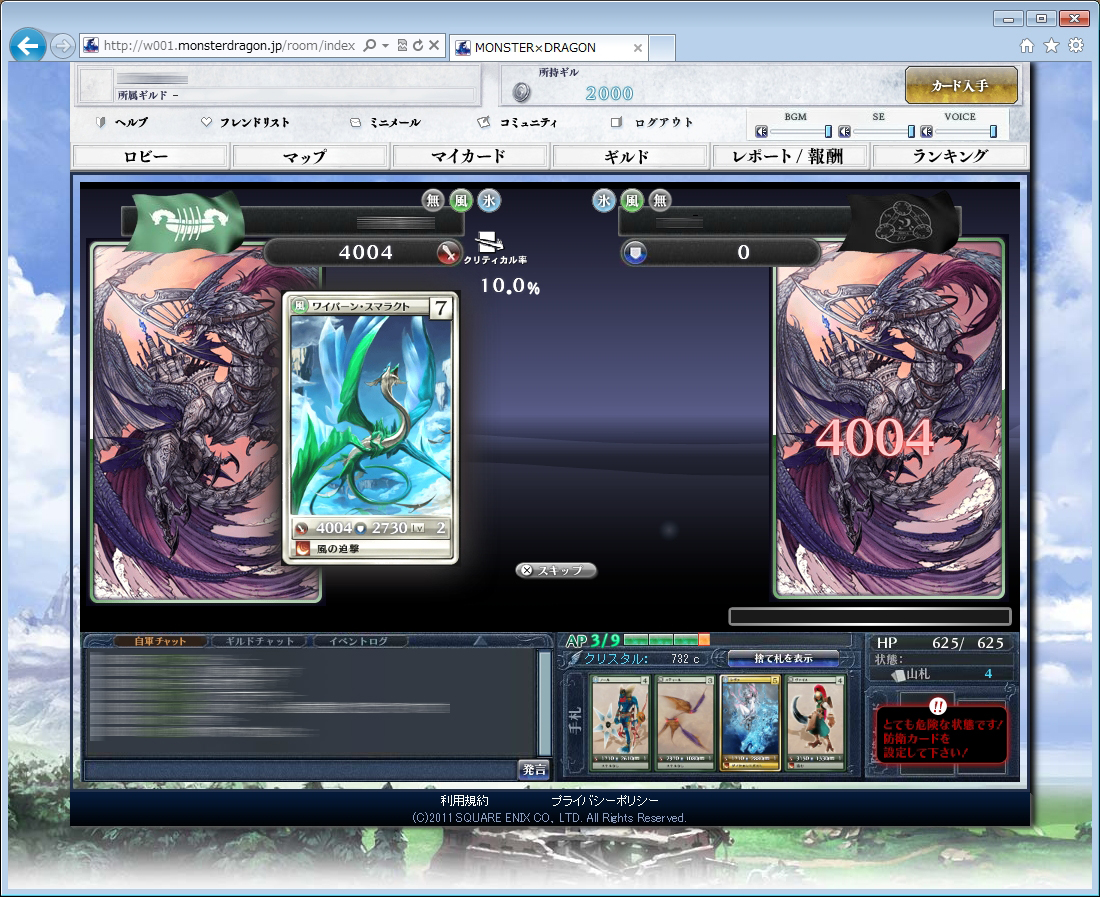The height and width of the screenshot is (897, 1100).
Task: Click the クリスタル crystal feather icon
Action: click(573, 659)
